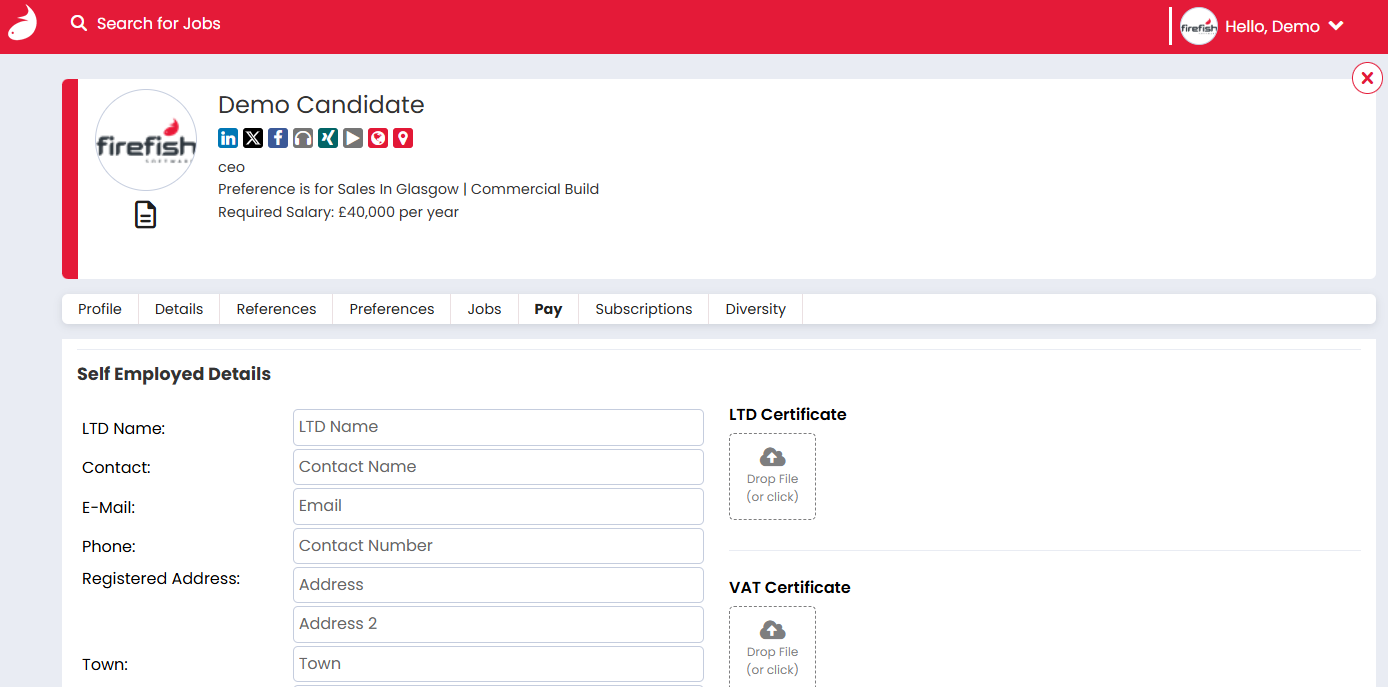The image size is (1388, 687).
Task: Click the grey play video icon
Action: coord(353,138)
